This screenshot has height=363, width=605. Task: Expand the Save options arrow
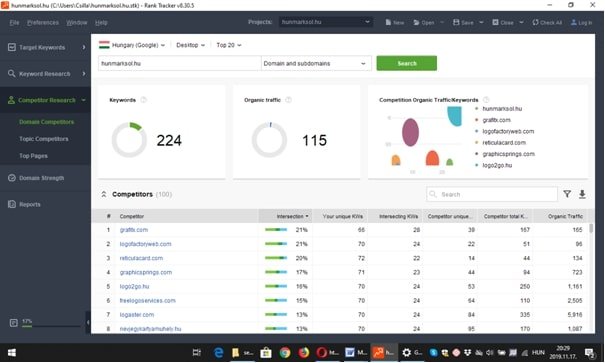pyautogui.click(x=481, y=22)
